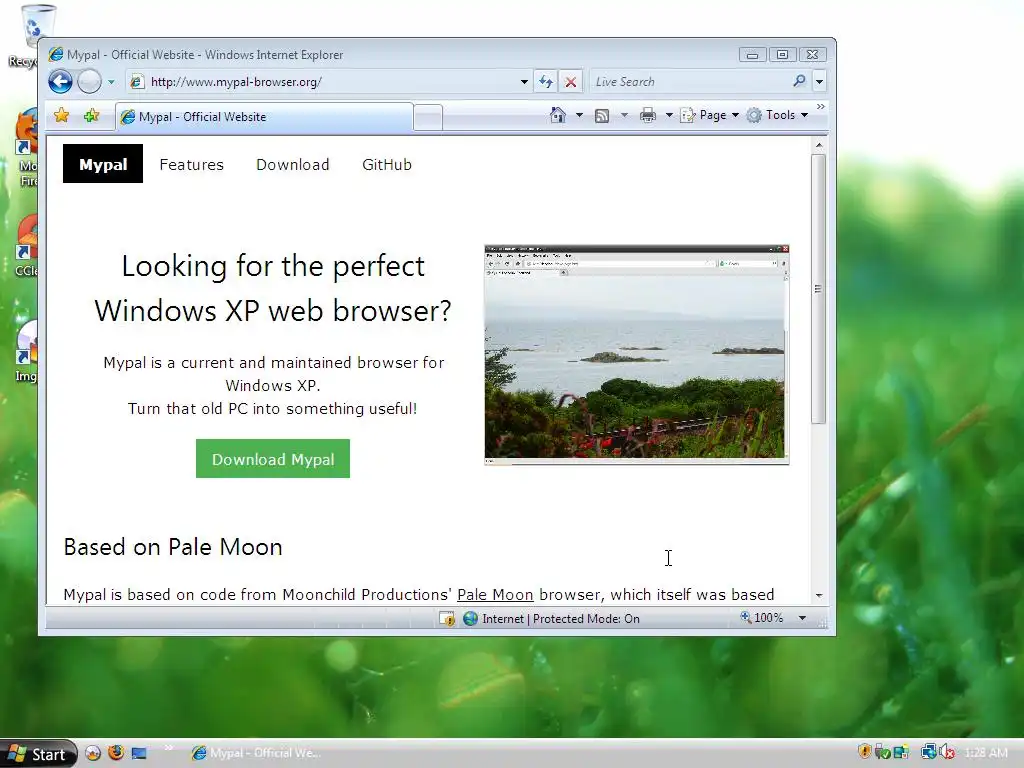Expand the Home button dropdown arrow
This screenshot has height=768, width=1024.
pos(579,115)
